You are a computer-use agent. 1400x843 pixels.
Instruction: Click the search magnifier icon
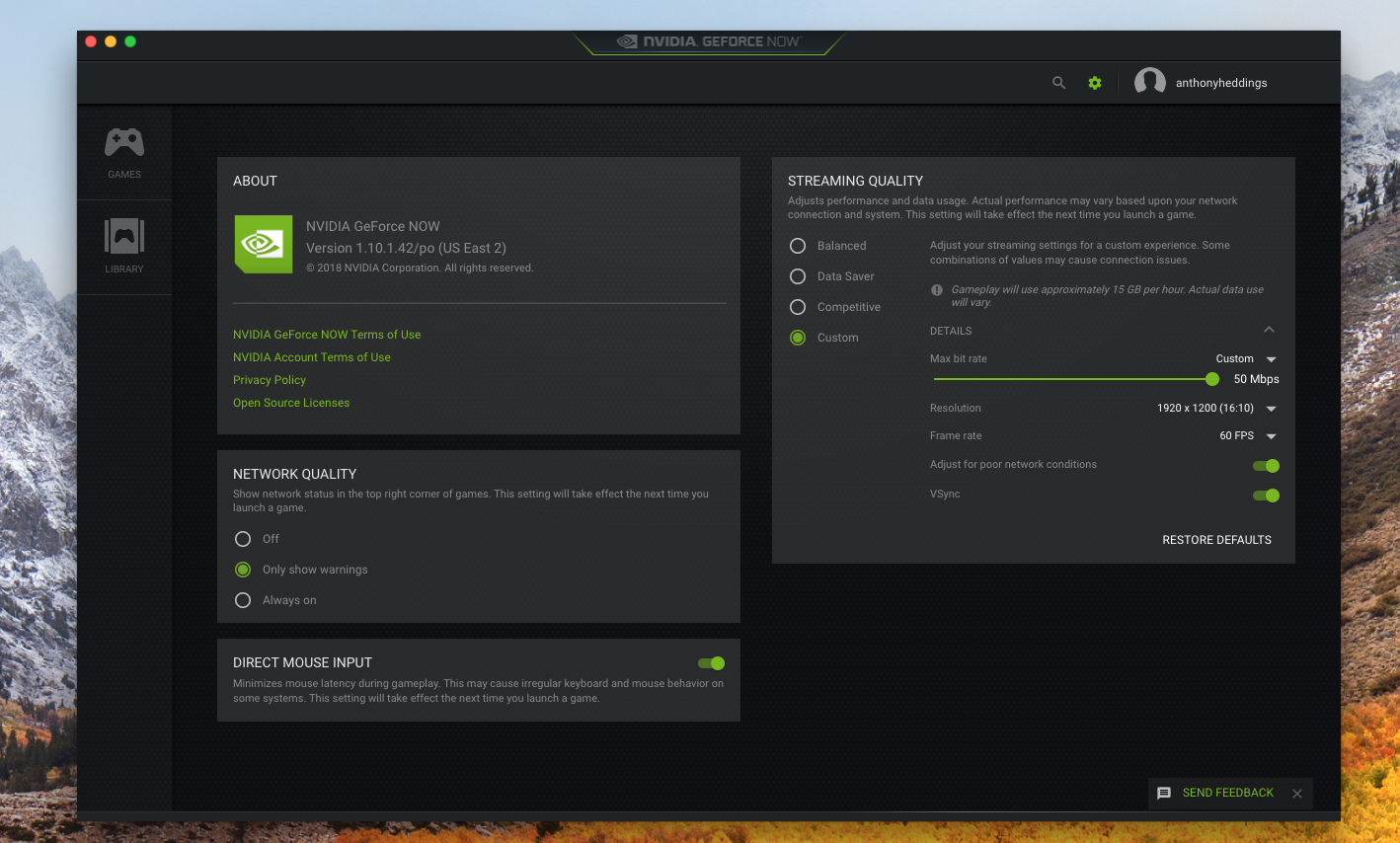pyautogui.click(x=1058, y=83)
